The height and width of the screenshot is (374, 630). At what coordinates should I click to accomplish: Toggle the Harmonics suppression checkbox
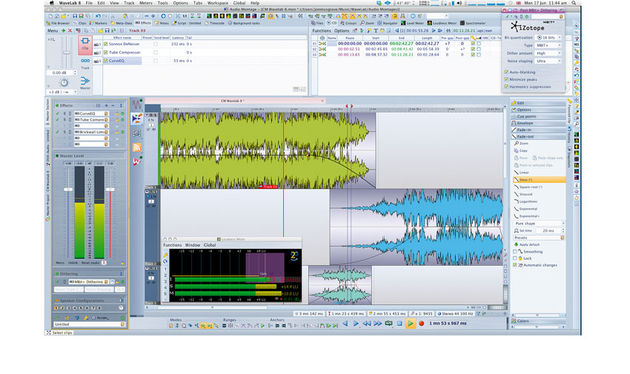(x=506, y=86)
